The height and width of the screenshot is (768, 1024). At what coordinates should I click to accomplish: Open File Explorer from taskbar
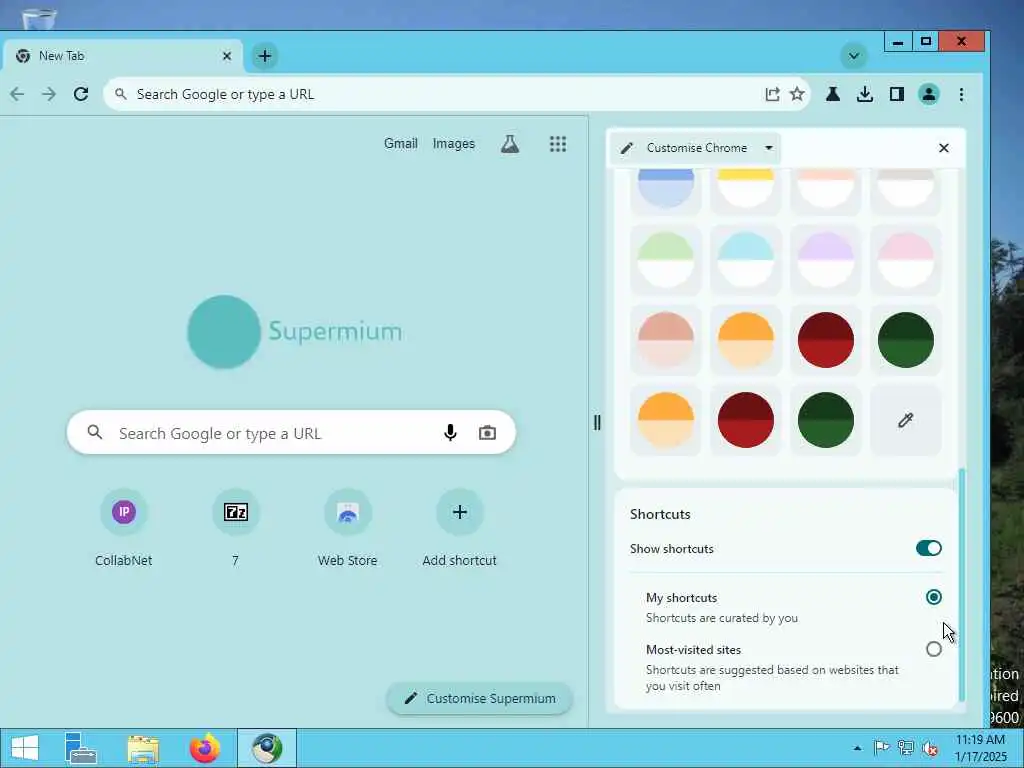click(143, 748)
